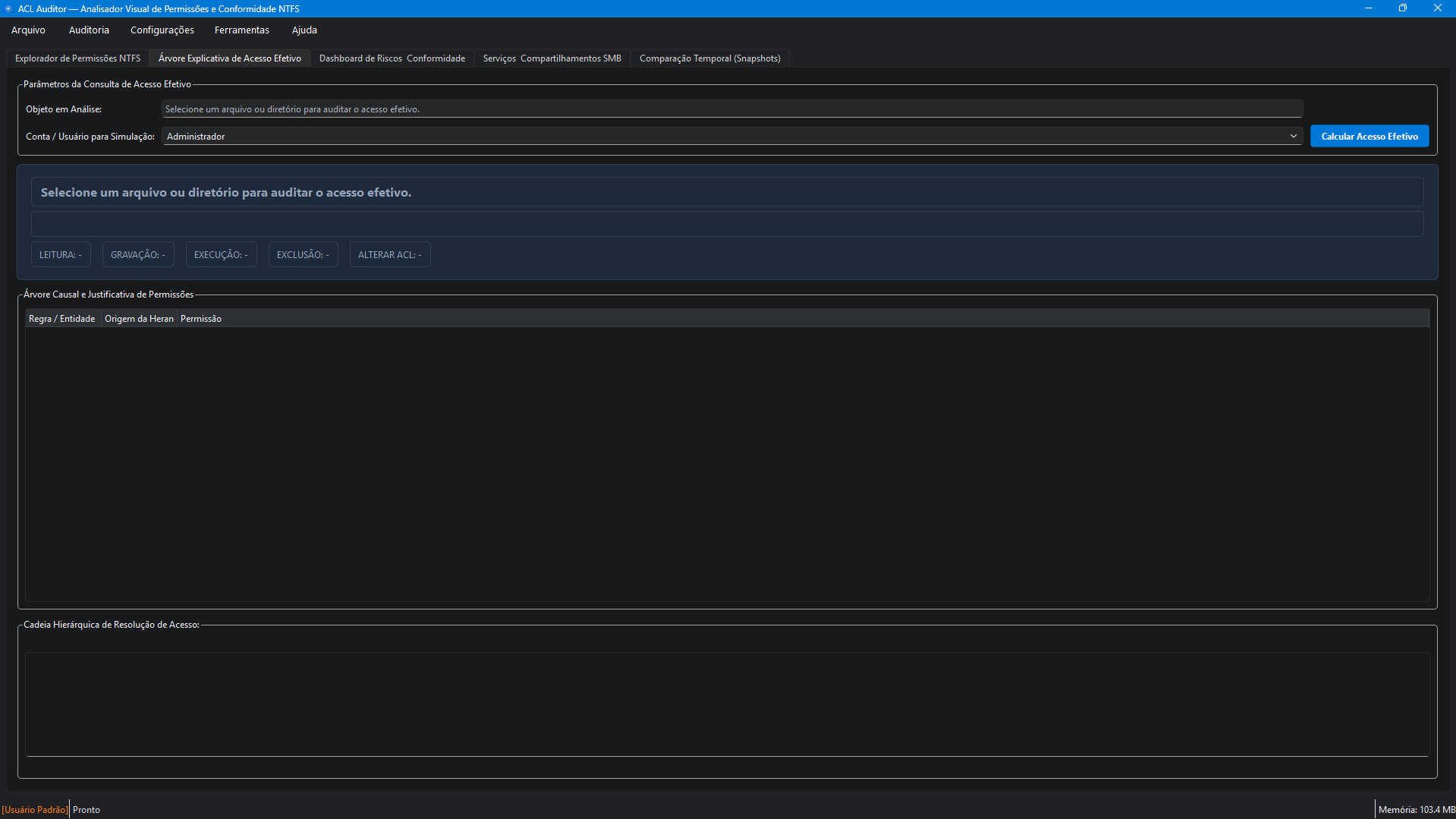
Task: Open the Arquivo menu
Action: click(28, 30)
